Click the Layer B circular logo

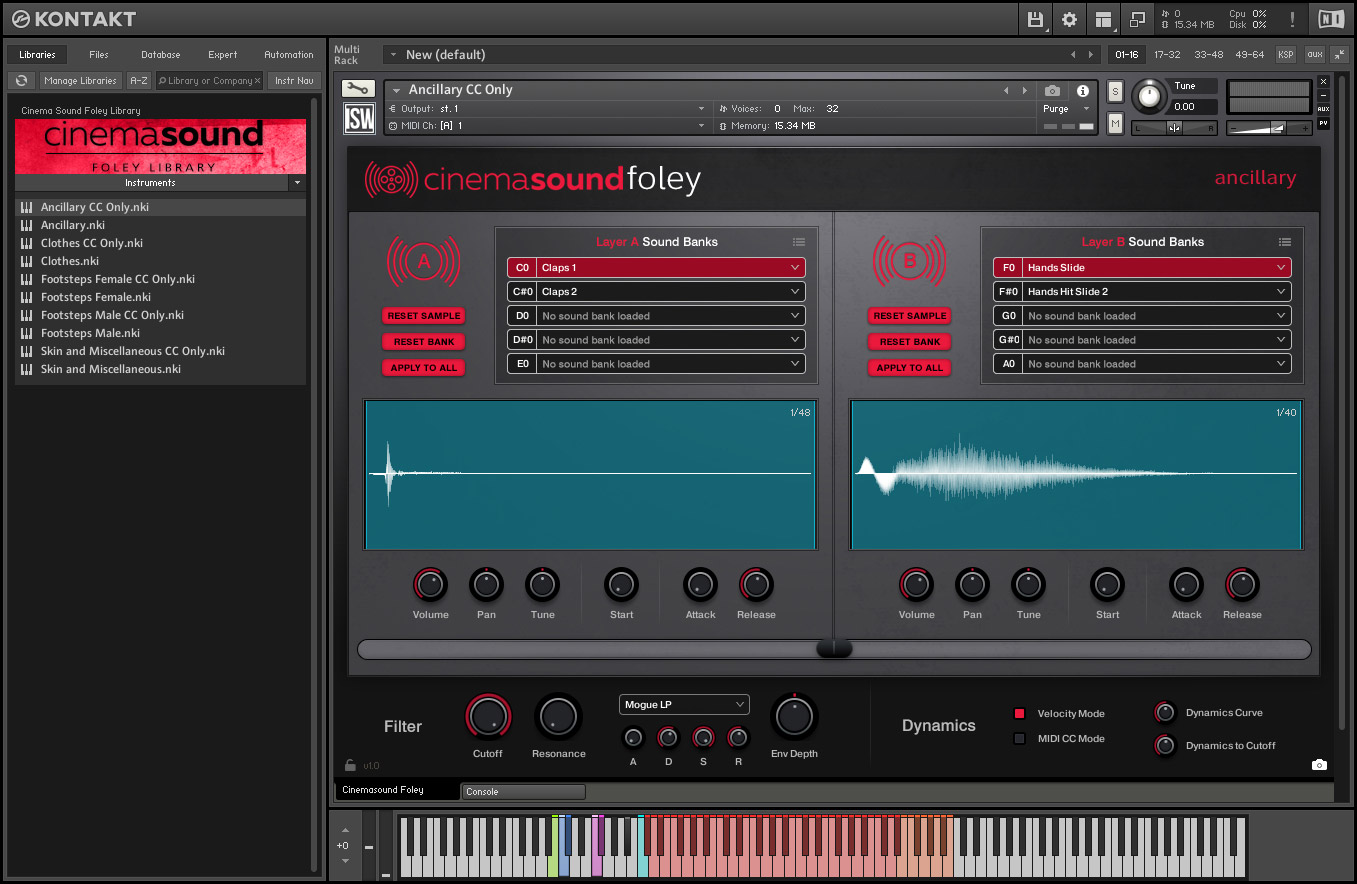click(909, 262)
